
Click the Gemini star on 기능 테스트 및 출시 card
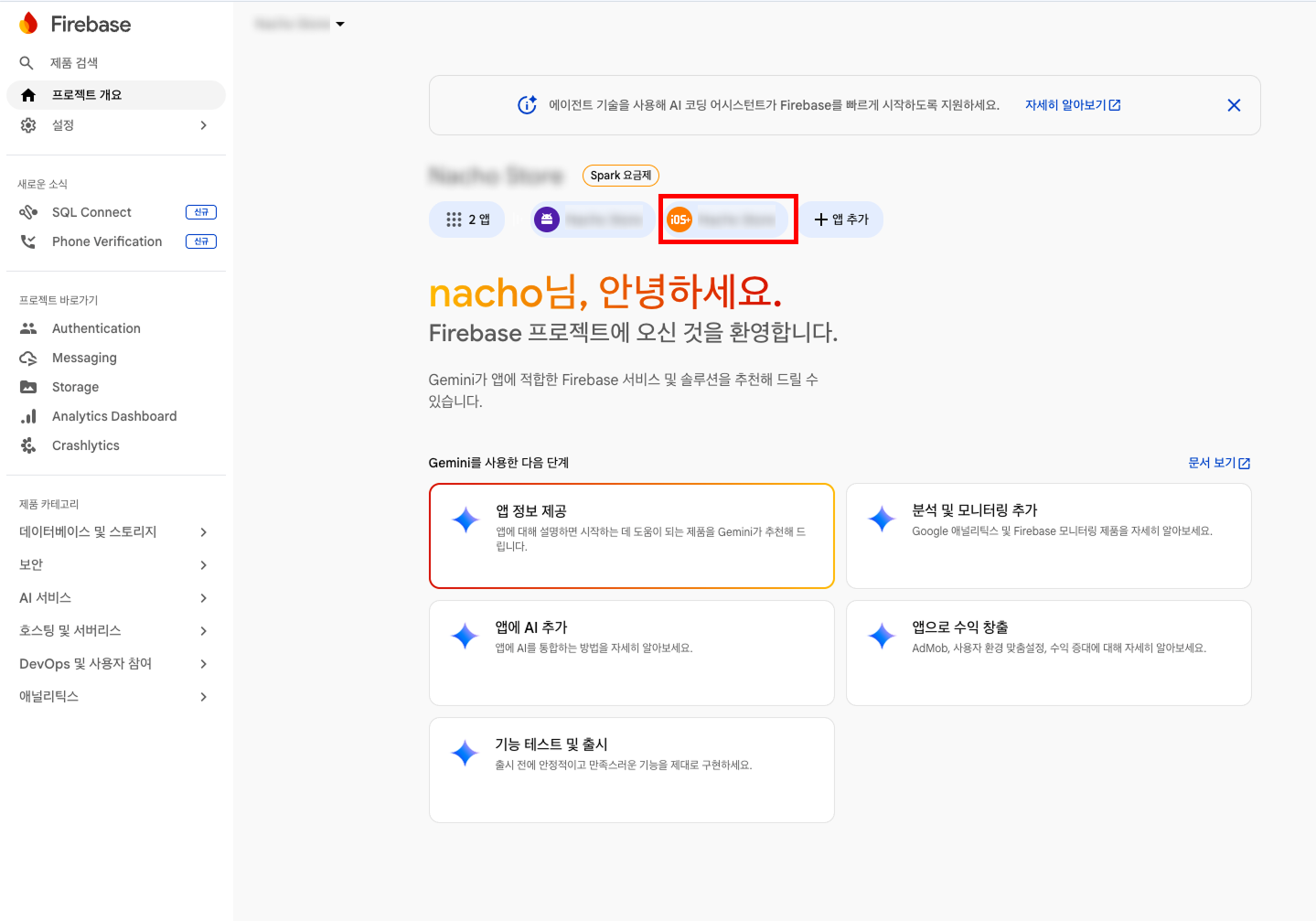[x=465, y=753]
